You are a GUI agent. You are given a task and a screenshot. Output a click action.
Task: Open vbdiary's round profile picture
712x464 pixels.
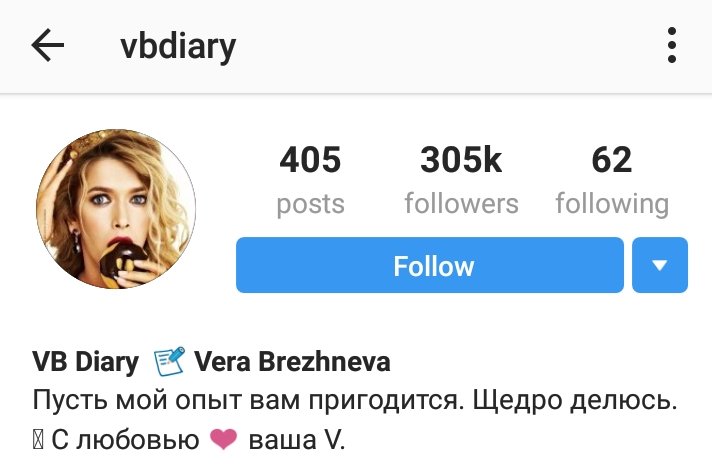(x=116, y=208)
